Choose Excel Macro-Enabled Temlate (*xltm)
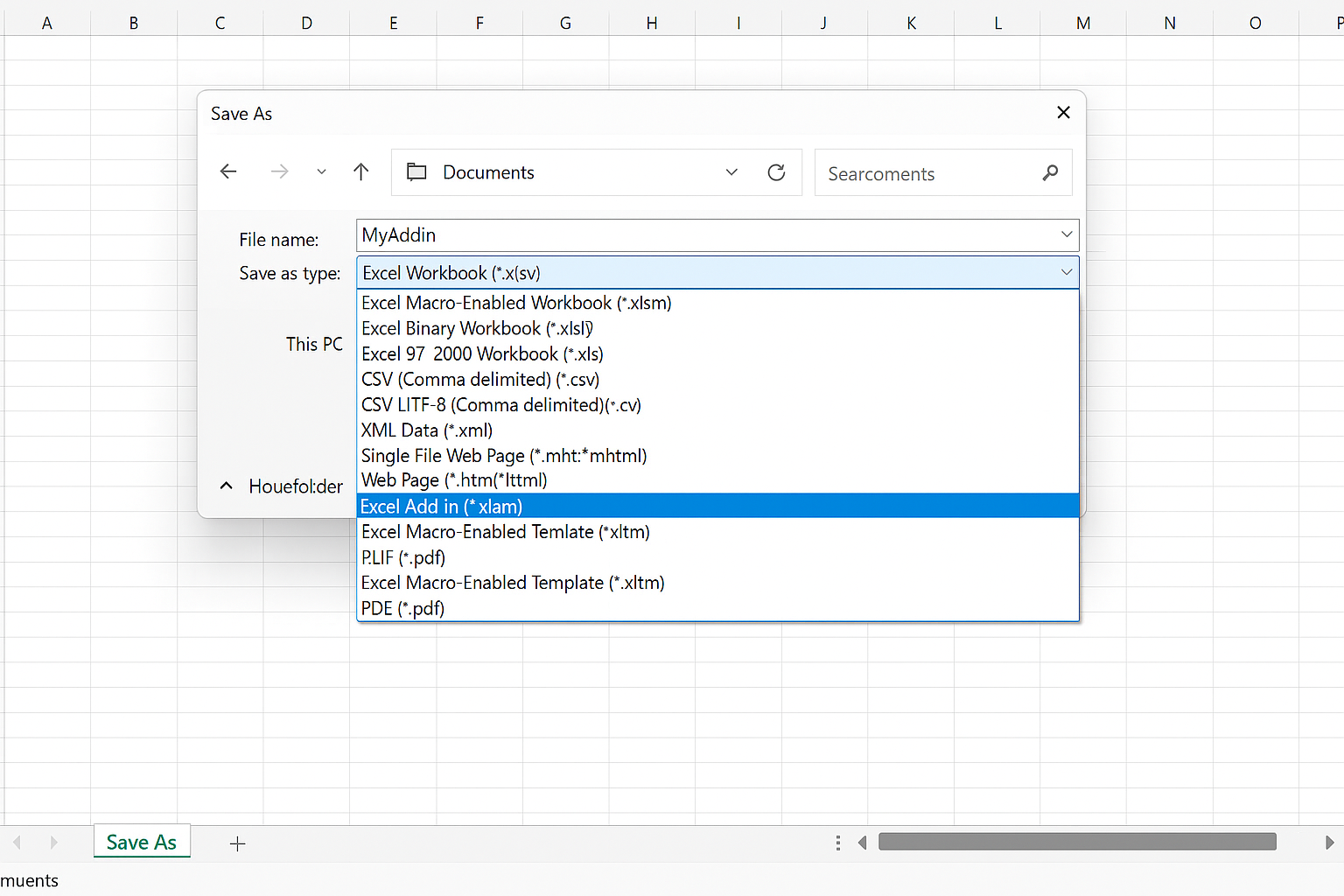 [x=717, y=531]
